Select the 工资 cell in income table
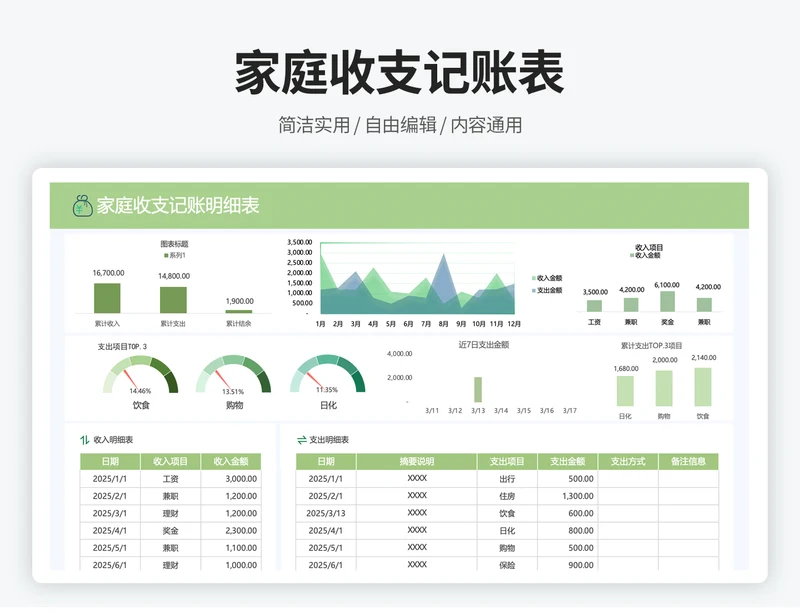 tap(170, 479)
